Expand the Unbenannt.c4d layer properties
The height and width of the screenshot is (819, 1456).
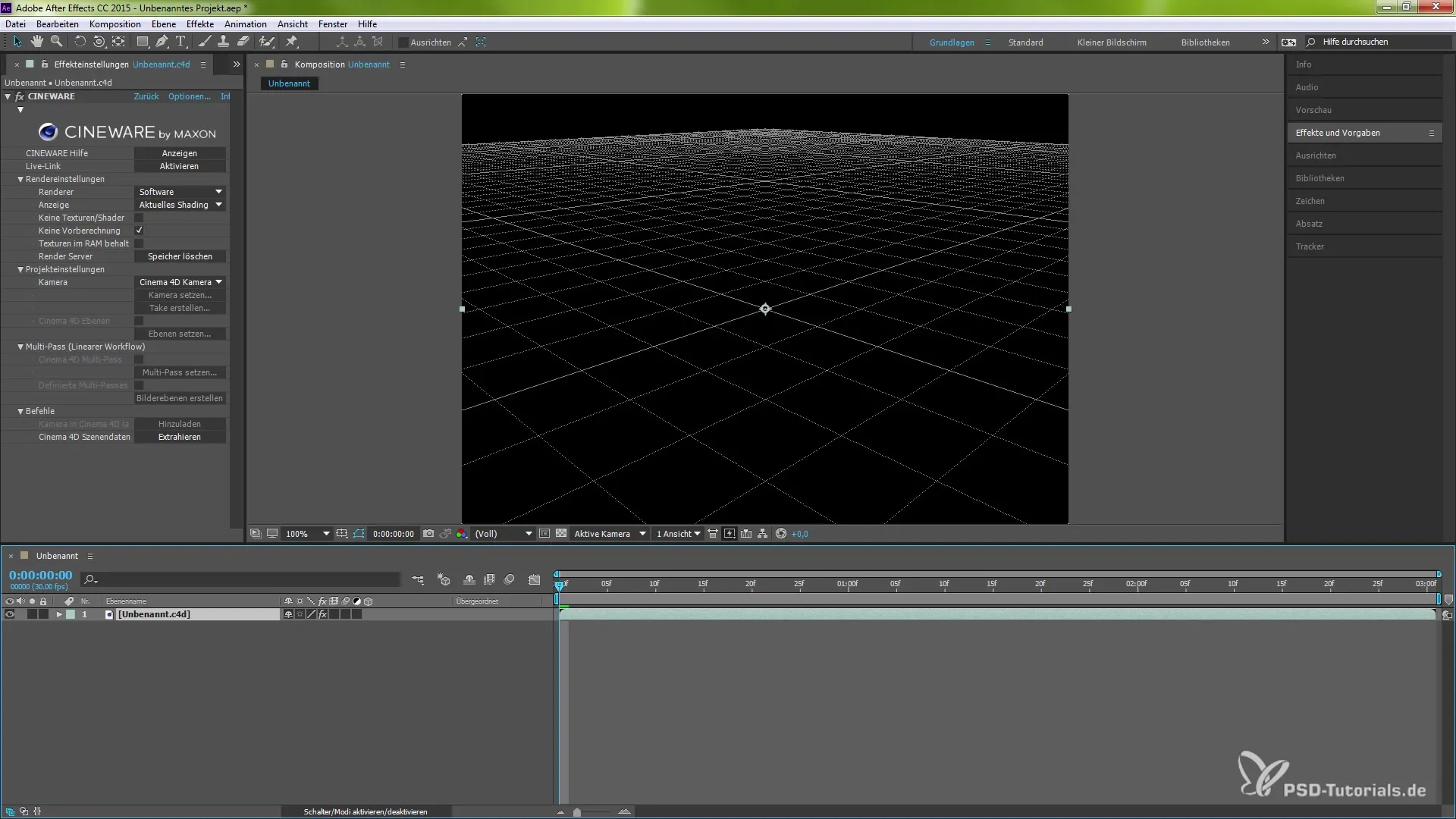click(59, 614)
